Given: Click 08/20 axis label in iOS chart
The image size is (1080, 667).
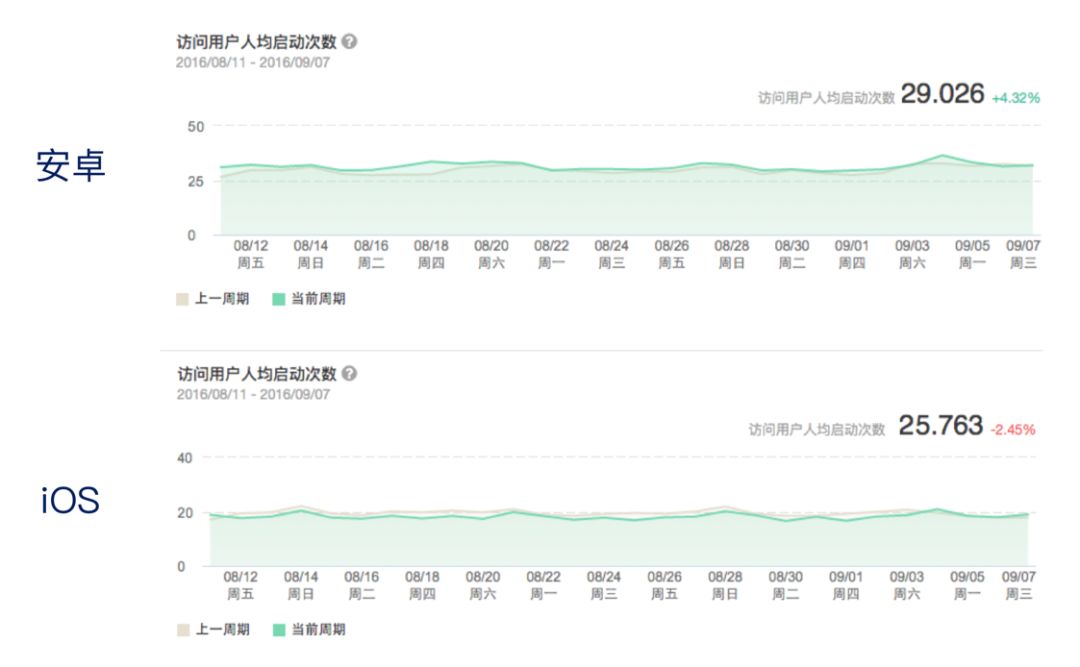Looking at the screenshot, I should point(483,577).
